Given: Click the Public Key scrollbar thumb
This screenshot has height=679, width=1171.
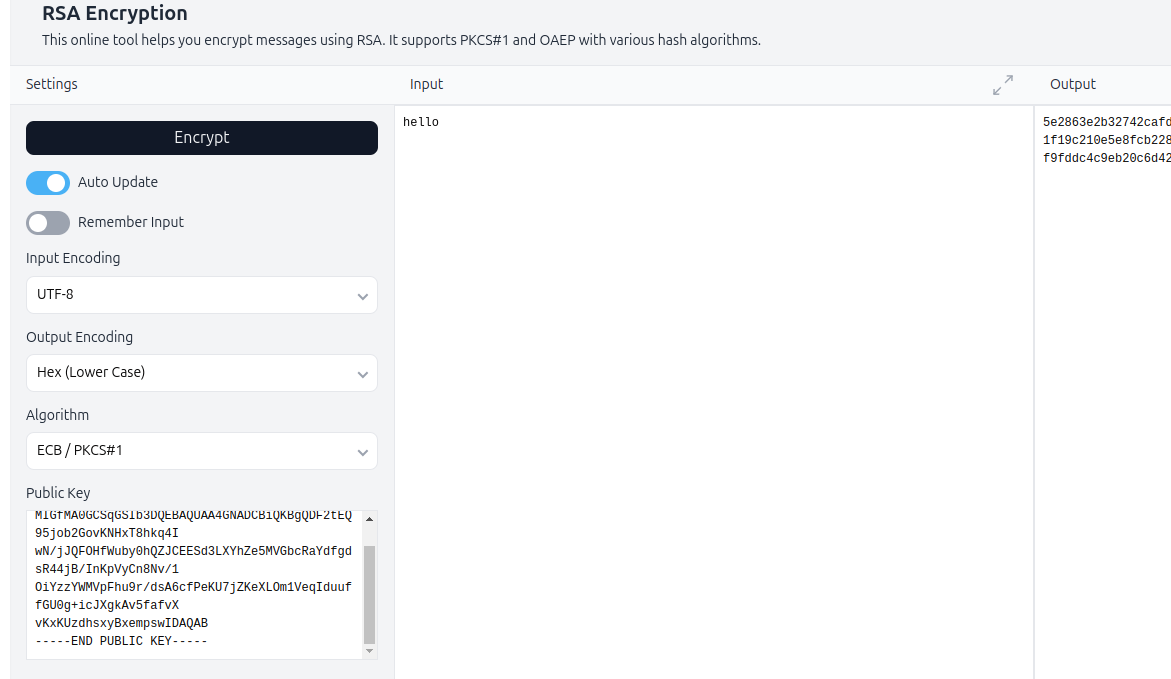Looking at the screenshot, I should pos(370,595).
